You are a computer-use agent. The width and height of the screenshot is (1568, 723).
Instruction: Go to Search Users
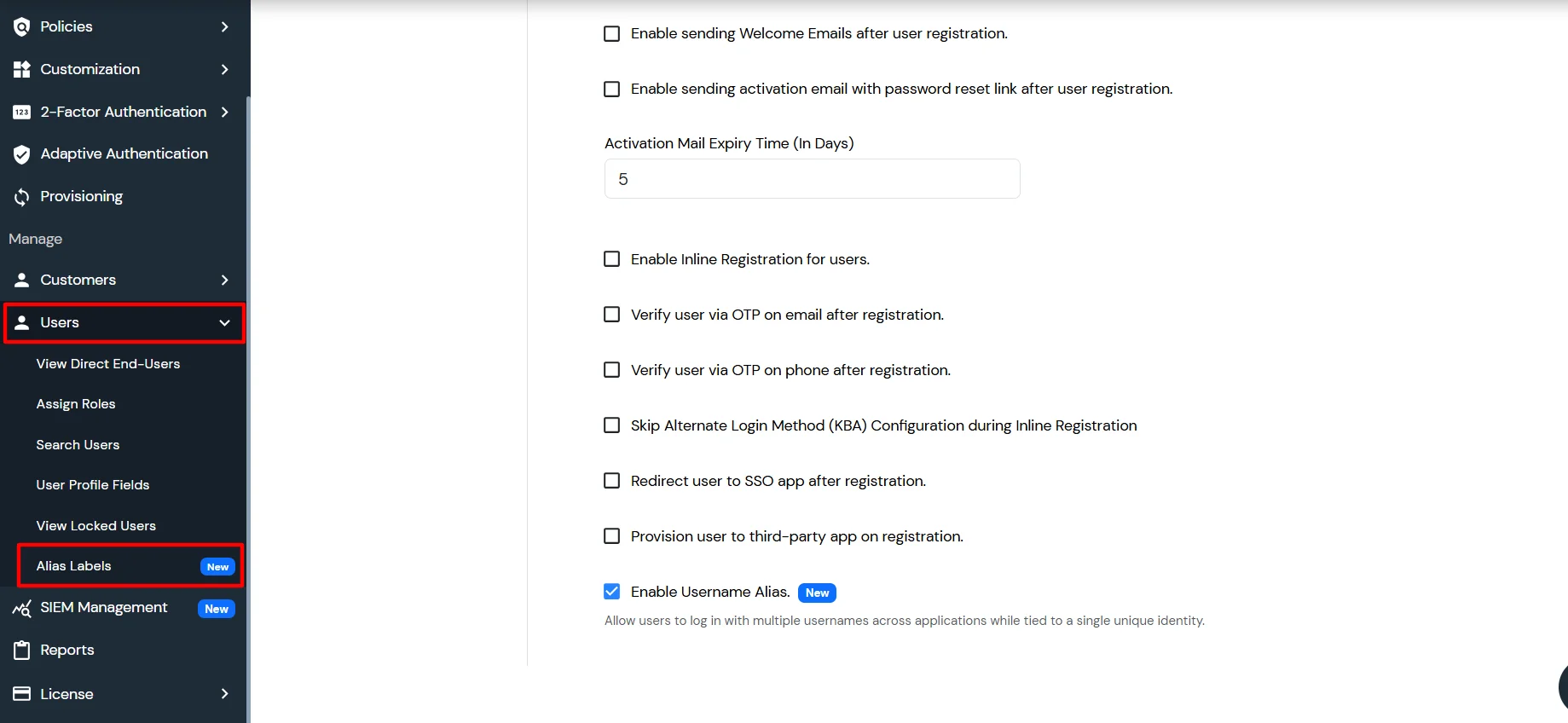tap(78, 444)
